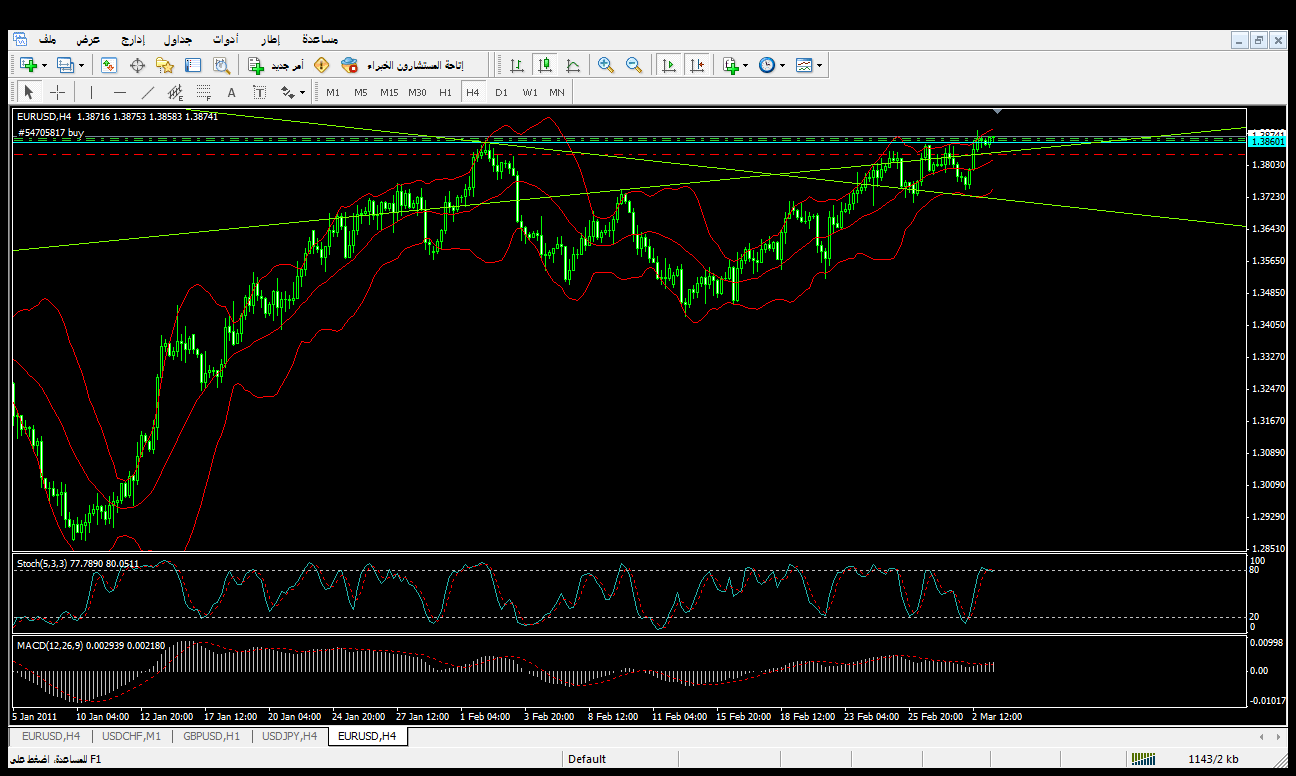Select the Fibonacci retracement tool
The image size is (1296, 776).
pos(204,92)
